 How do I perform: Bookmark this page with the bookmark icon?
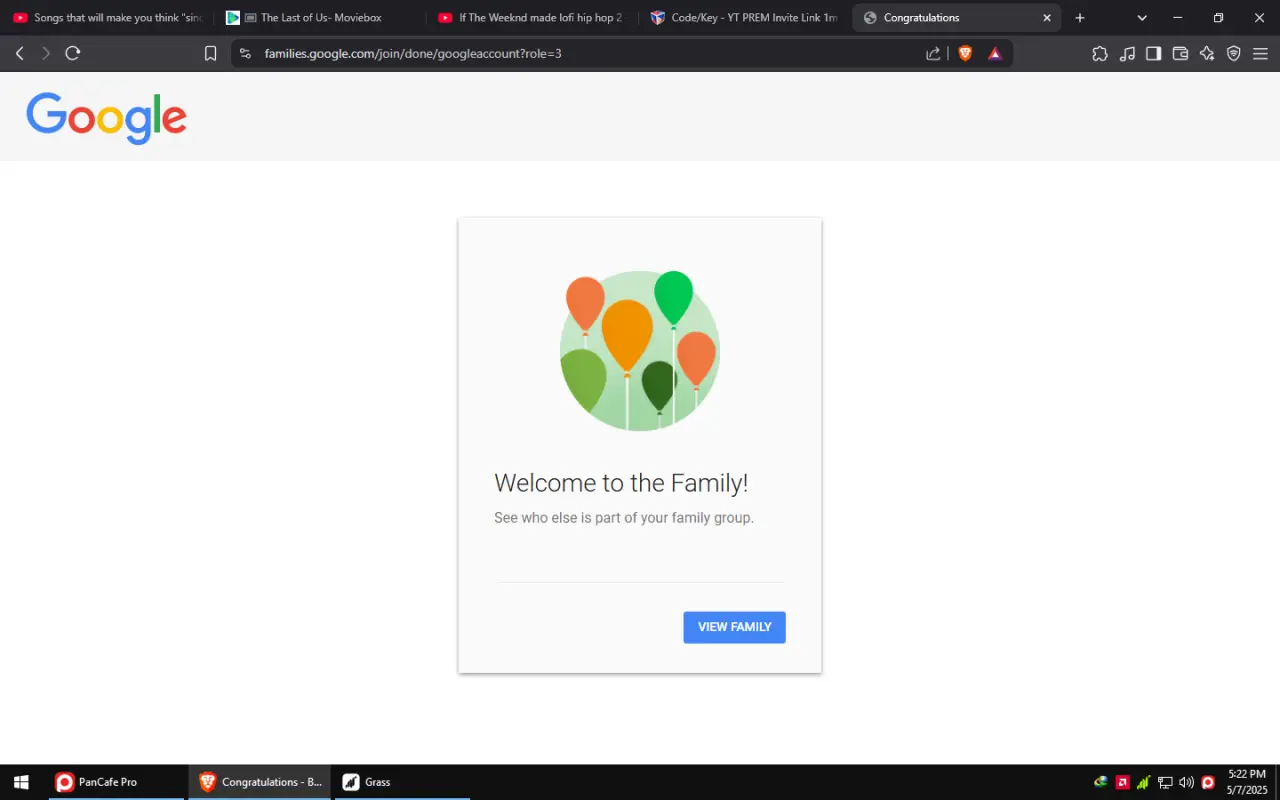[x=210, y=54]
